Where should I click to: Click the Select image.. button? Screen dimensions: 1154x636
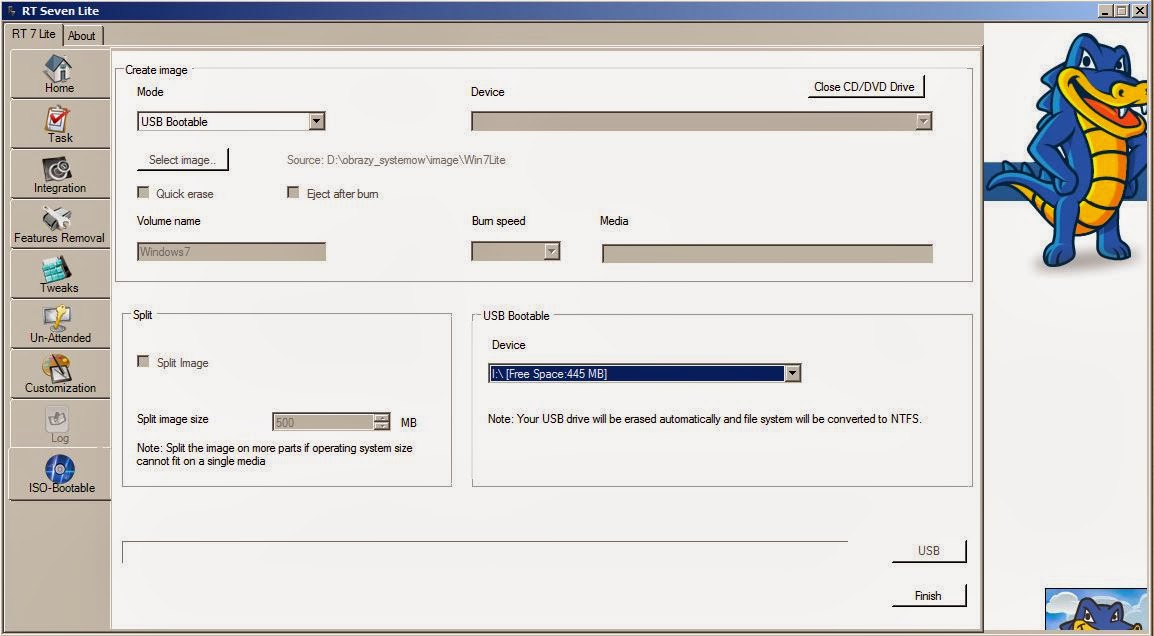click(183, 160)
